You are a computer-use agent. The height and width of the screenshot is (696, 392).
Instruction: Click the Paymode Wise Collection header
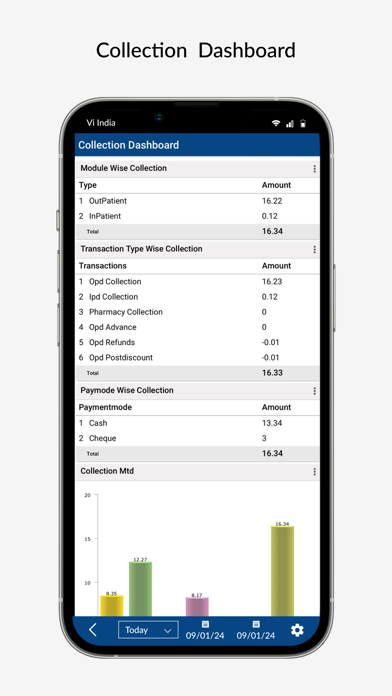click(198, 391)
